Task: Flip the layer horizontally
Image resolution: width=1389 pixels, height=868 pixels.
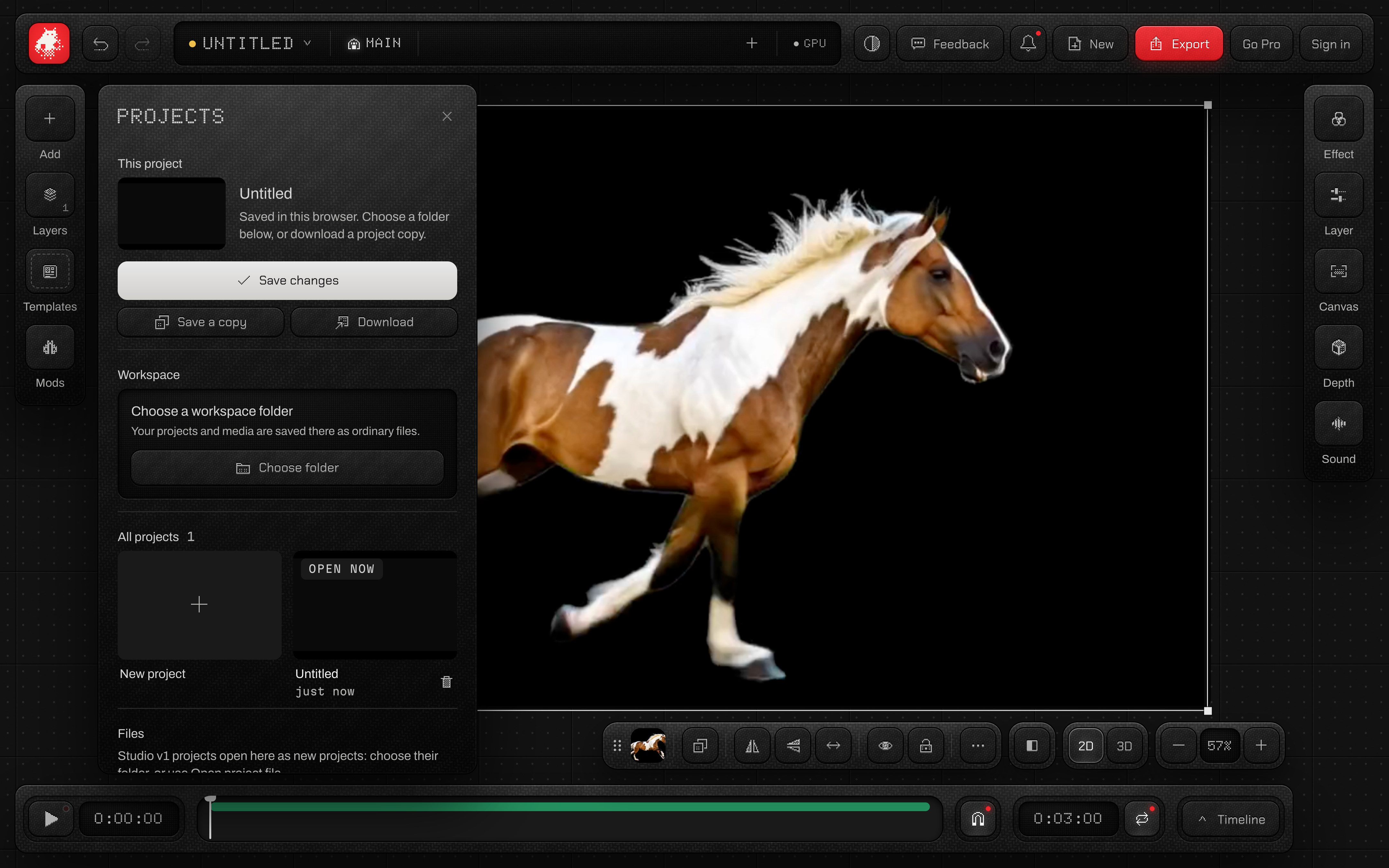Action: pyautogui.click(x=752, y=746)
